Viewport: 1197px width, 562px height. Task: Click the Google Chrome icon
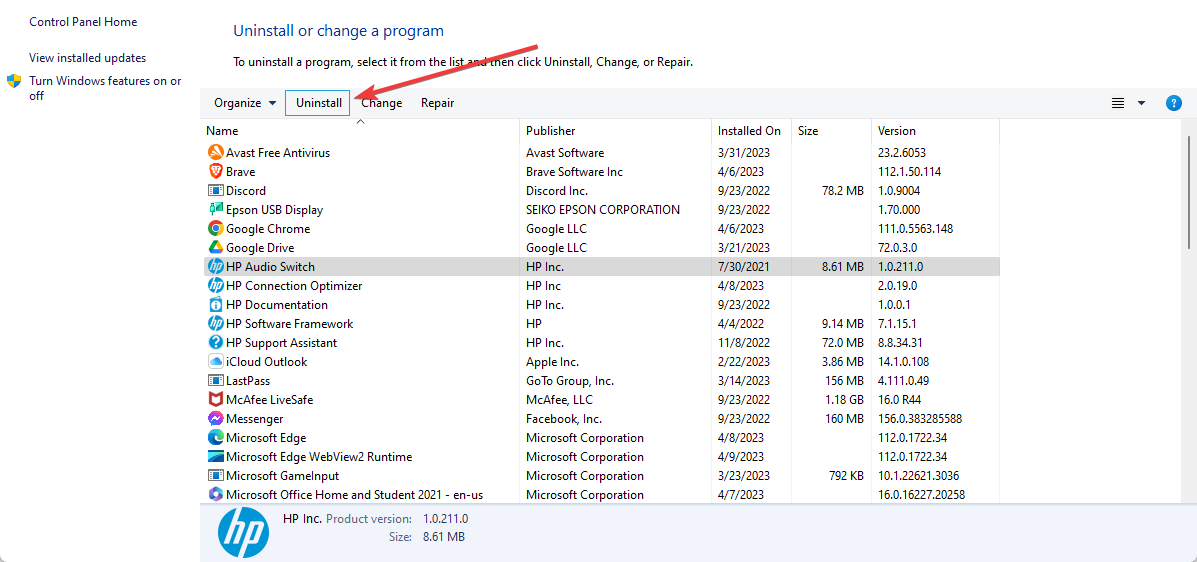[215, 228]
